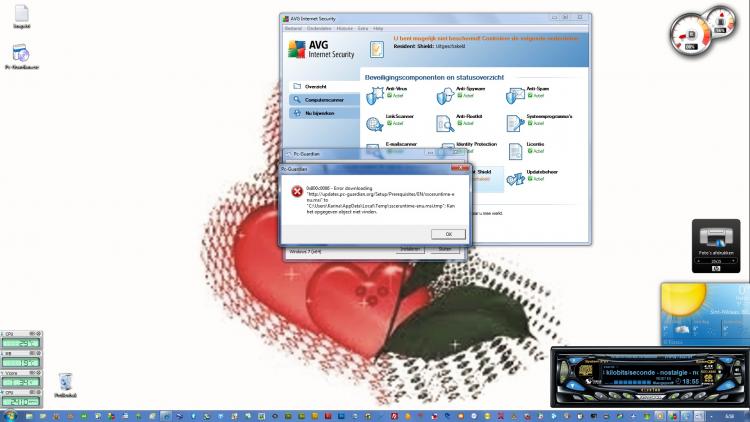Click the Windows Start orb

[9, 416]
